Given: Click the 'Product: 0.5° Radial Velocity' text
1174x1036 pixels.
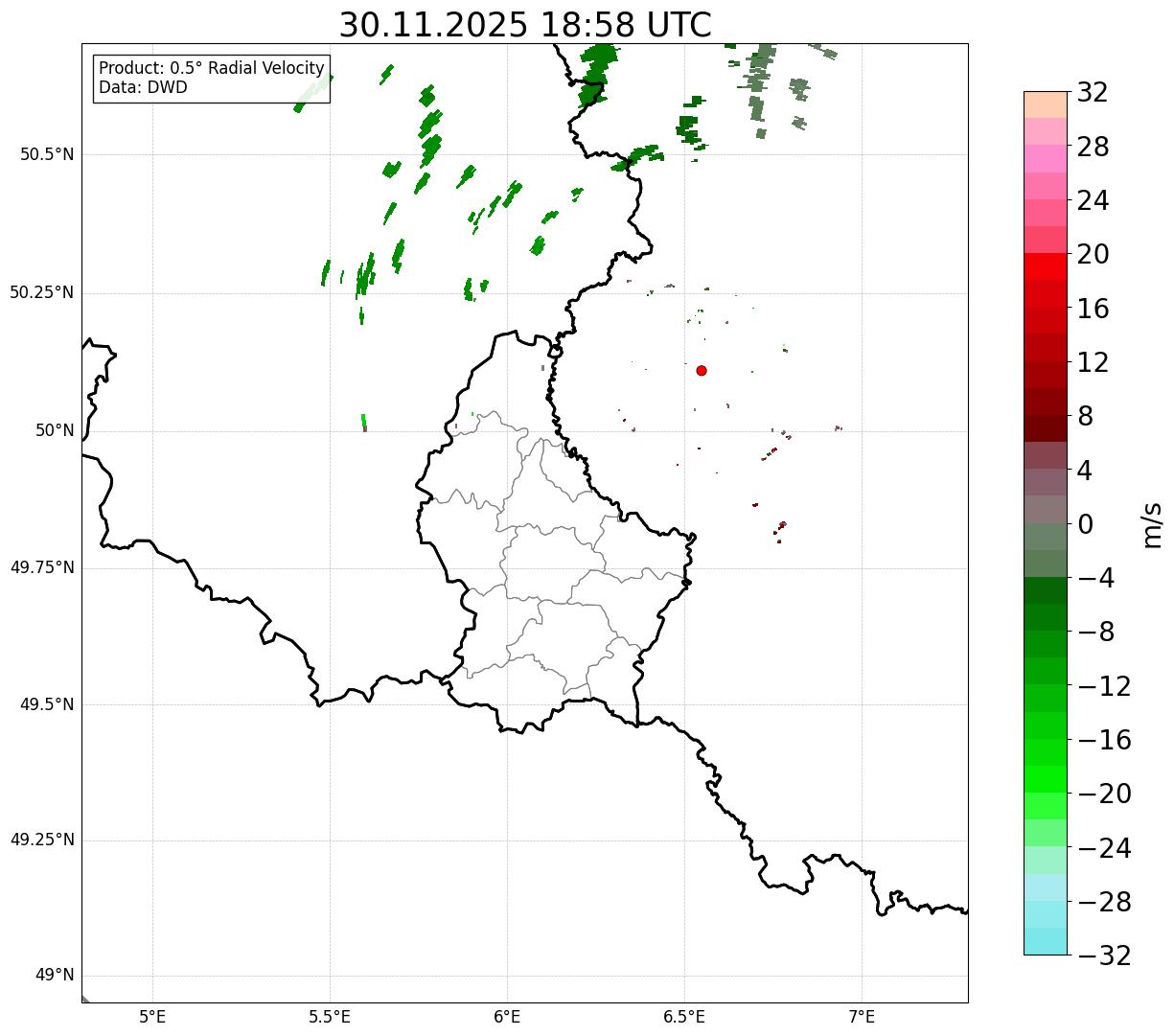Looking at the screenshot, I should coord(212,69).
